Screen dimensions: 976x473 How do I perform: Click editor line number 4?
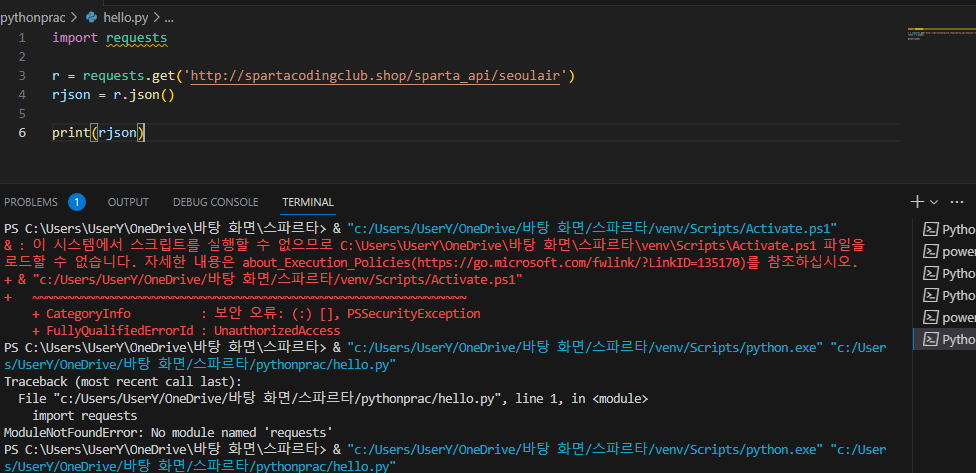click(22, 95)
